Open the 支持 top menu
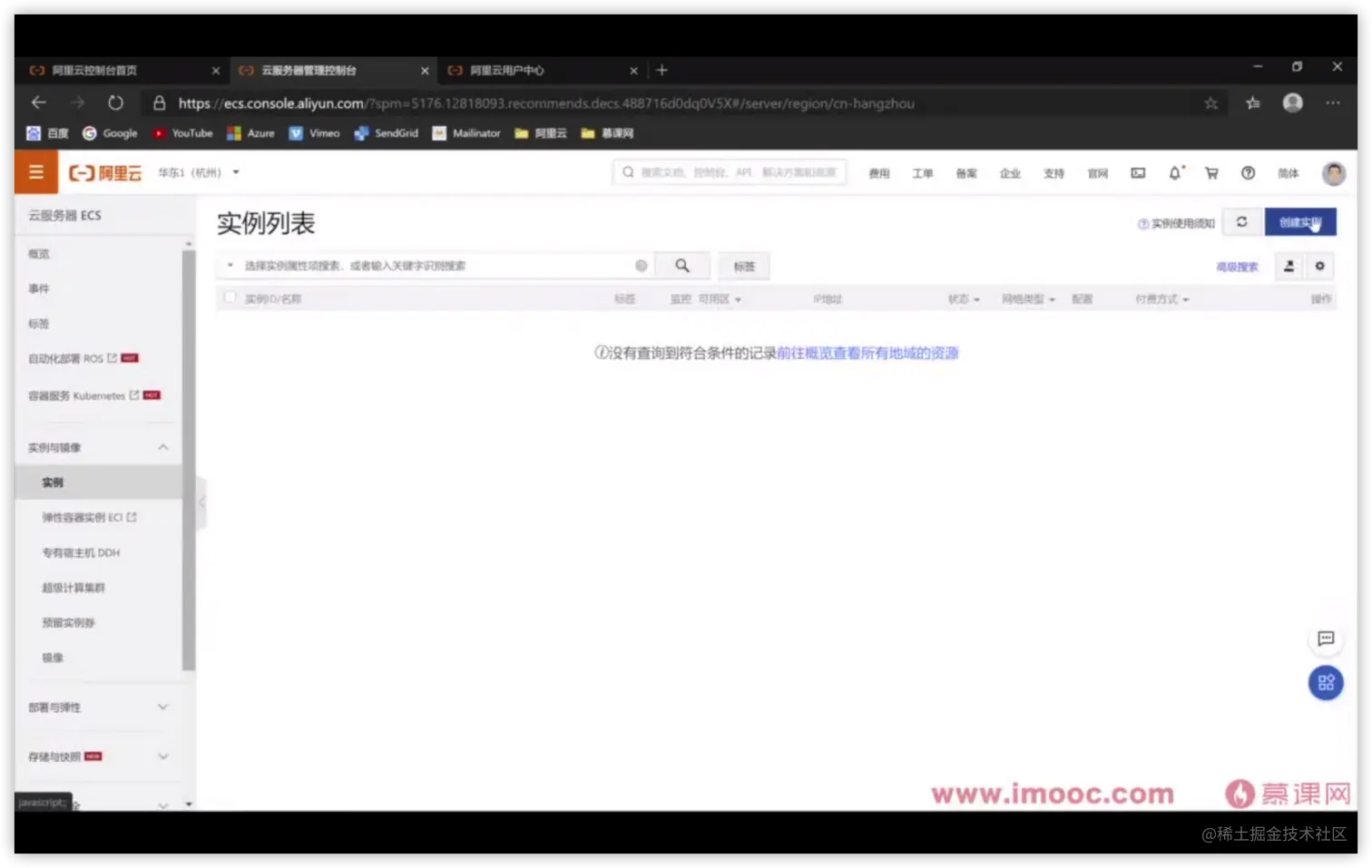 [x=1053, y=173]
